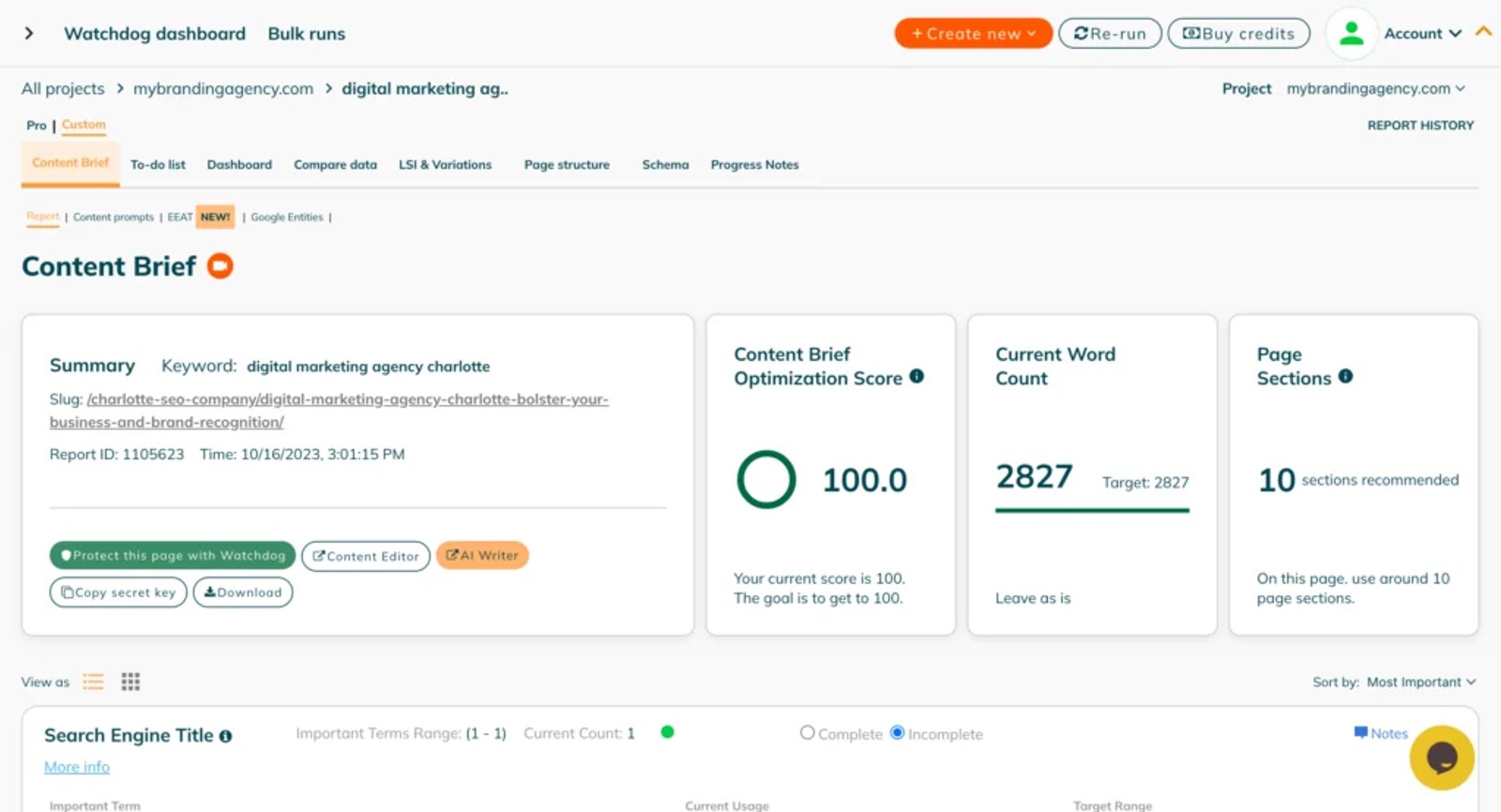Launch the AI Writer button

[482, 555]
